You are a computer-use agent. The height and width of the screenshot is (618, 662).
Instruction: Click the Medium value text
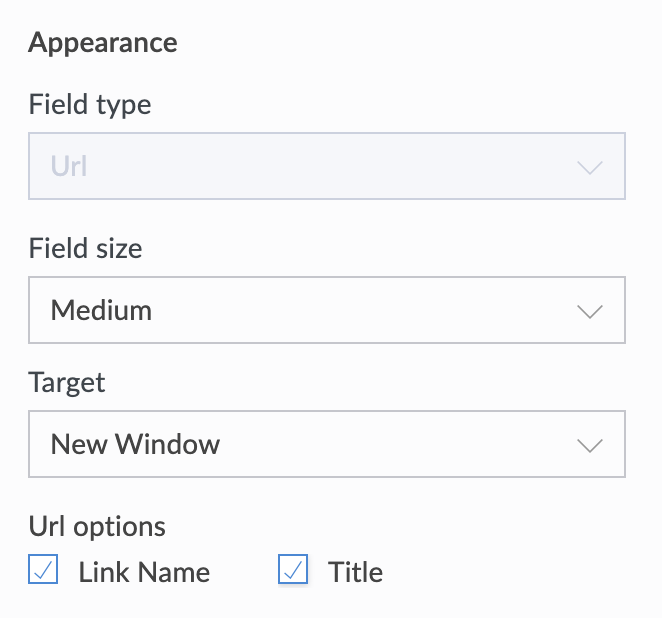coord(101,310)
